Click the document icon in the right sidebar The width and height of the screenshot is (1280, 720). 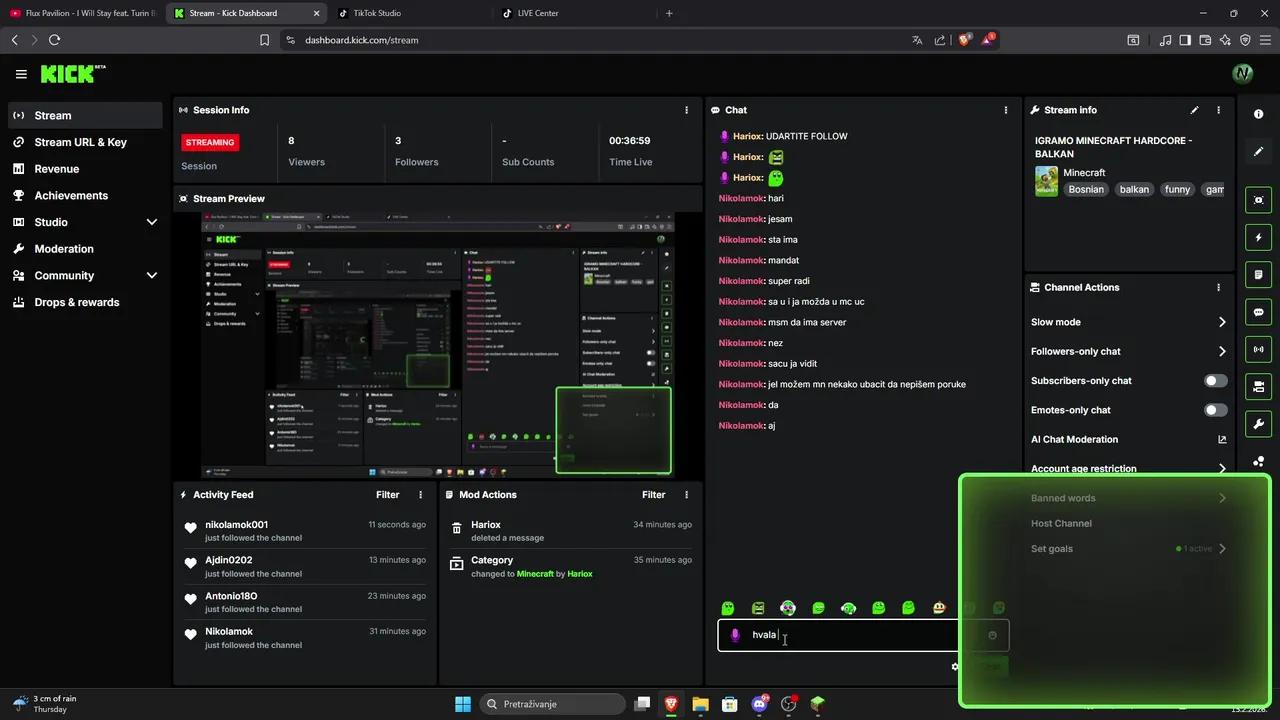click(x=1259, y=275)
